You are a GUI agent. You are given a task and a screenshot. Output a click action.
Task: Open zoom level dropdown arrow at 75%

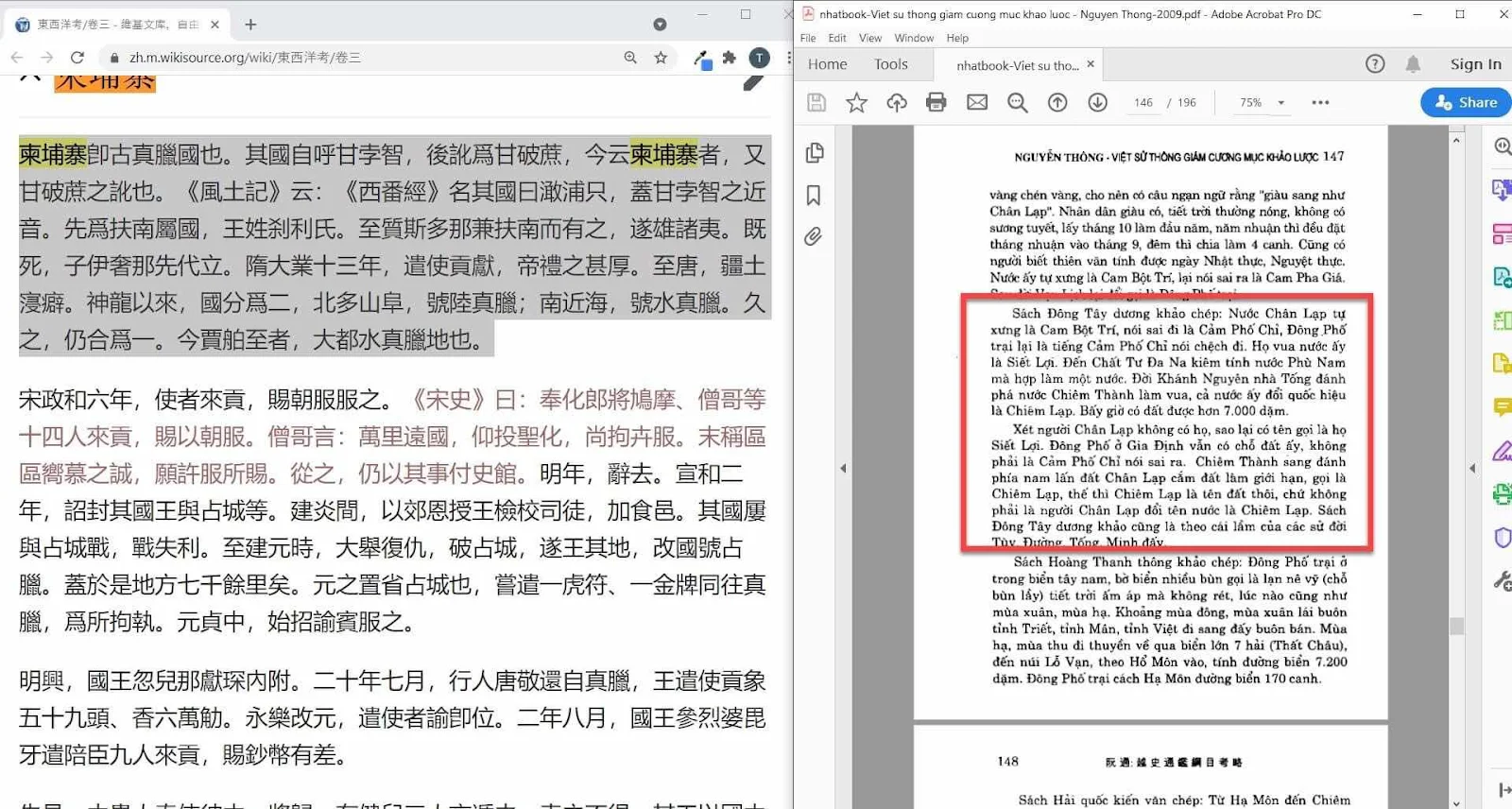[1281, 102]
